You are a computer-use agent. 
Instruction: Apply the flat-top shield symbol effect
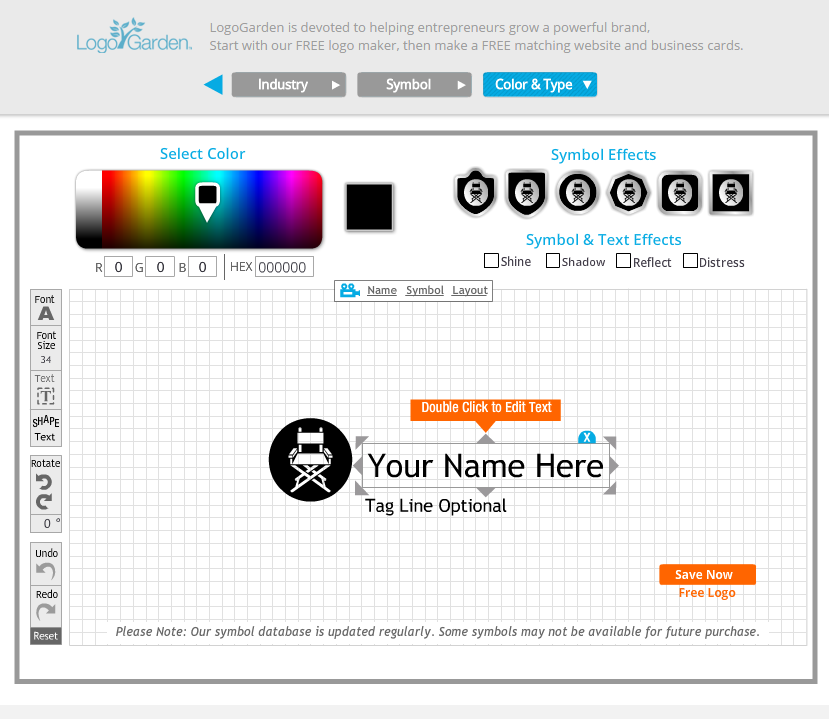click(x=527, y=192)
